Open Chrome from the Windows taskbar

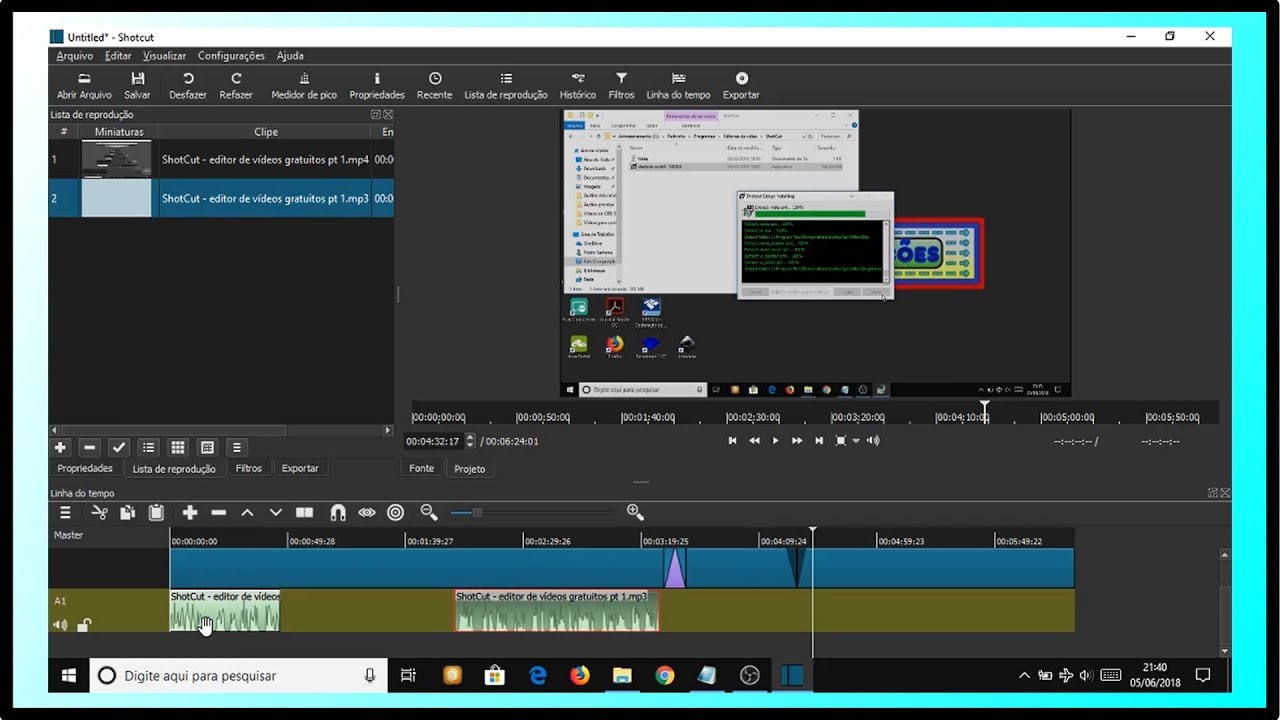[x=665, y=676]
